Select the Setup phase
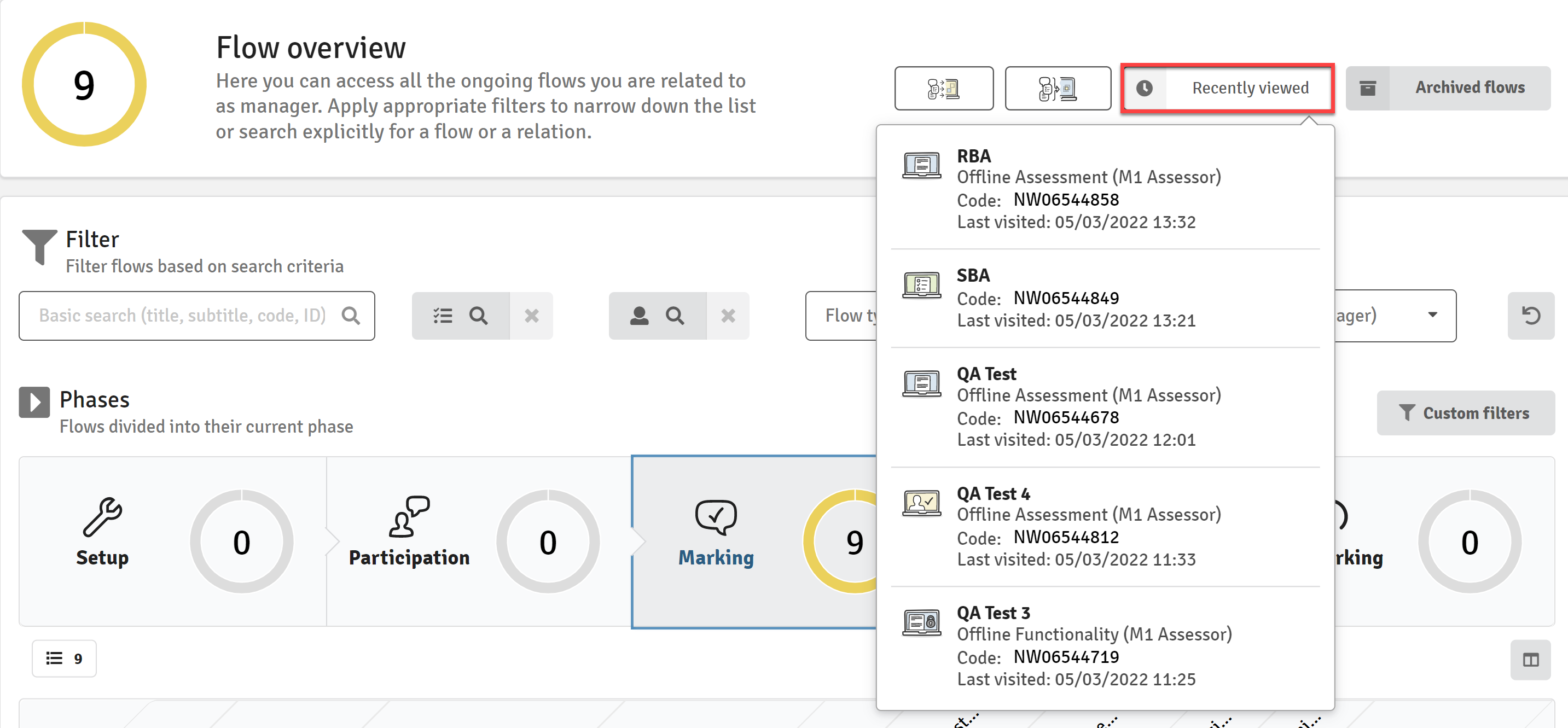 173,541
